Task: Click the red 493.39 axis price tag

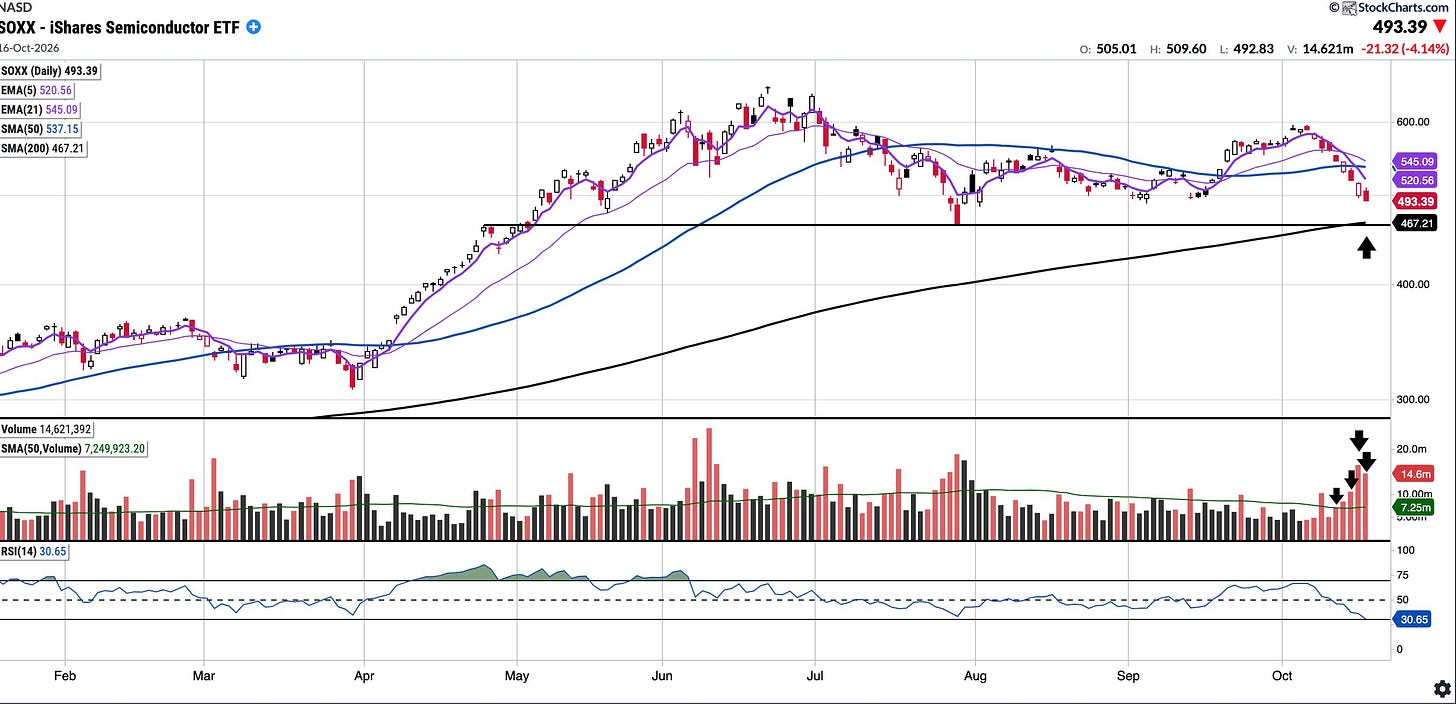Action: (x=1415, y=201)
